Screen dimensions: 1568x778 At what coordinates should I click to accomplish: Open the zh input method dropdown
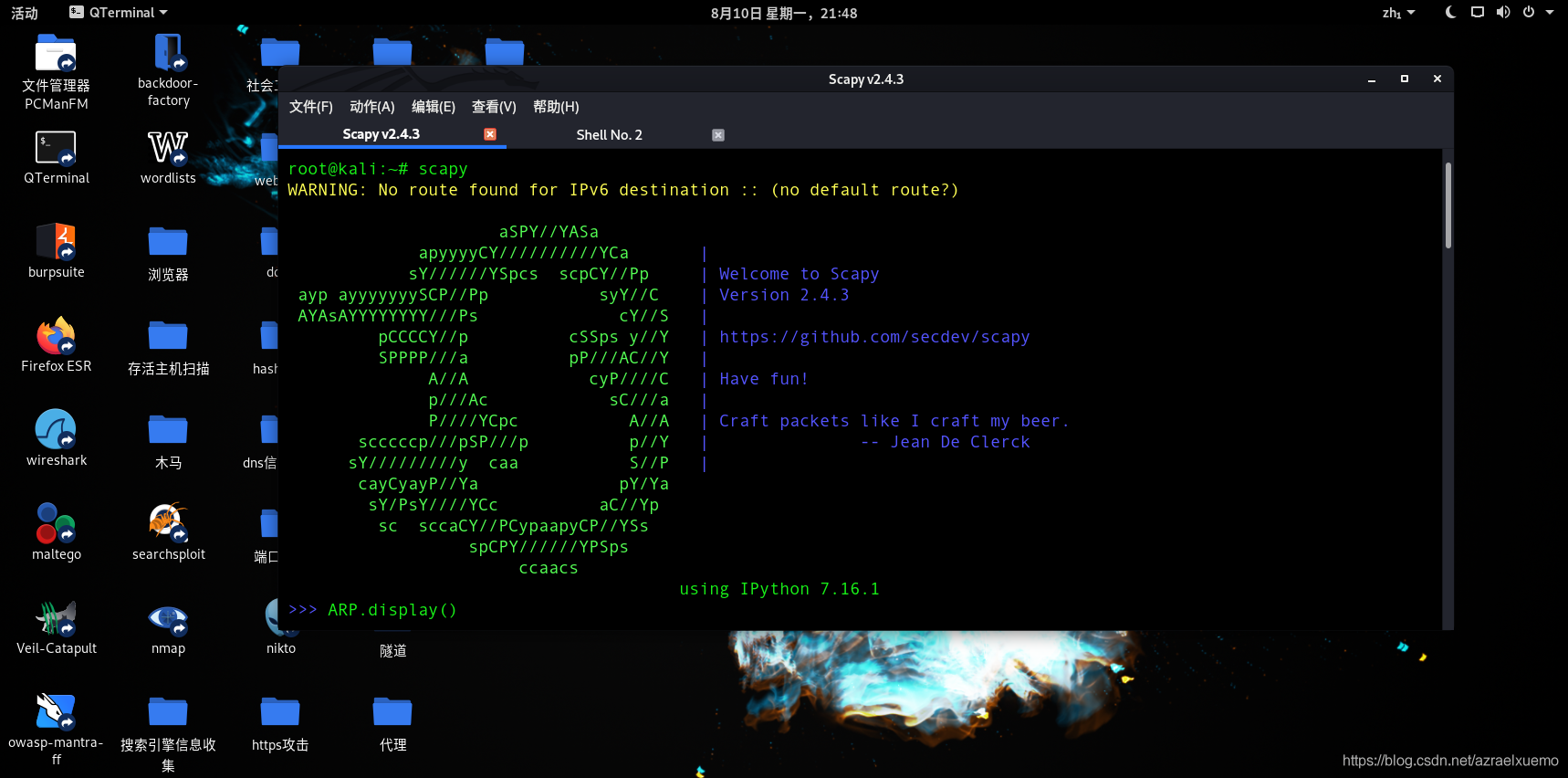pyautogui.click(x=1398, y=13)
